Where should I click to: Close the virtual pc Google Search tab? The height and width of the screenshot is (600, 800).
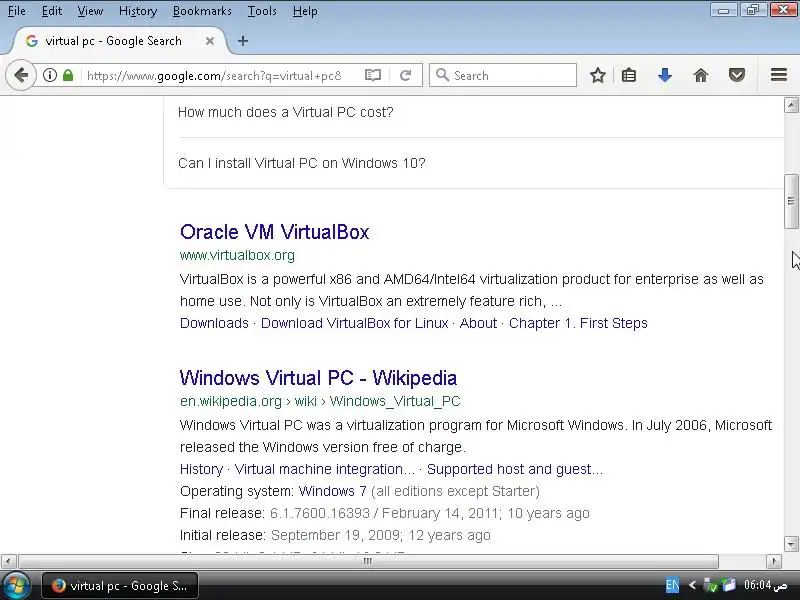point(210,41)
